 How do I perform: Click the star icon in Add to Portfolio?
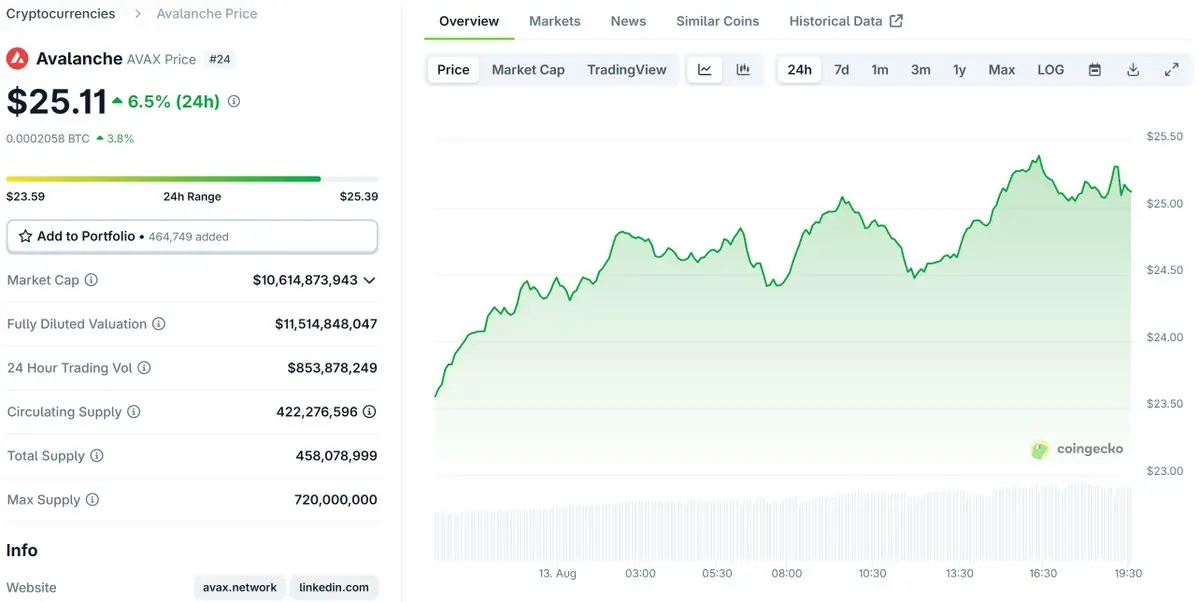tap(25, 236)
